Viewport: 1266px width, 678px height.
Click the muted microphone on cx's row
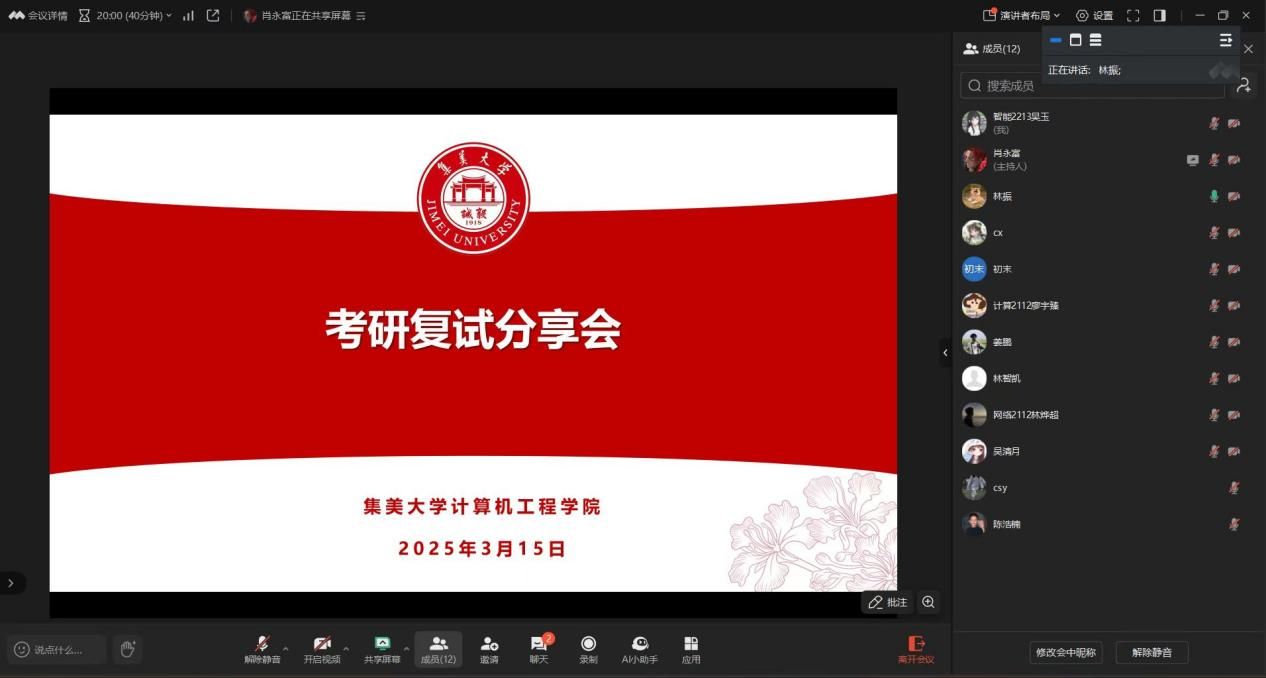1214,232
